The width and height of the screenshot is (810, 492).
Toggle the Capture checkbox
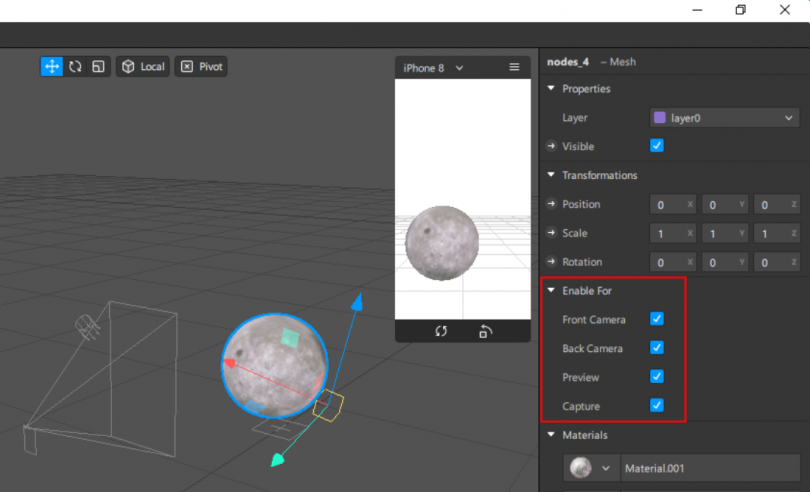pyautogui.click(x=657, y=405)
